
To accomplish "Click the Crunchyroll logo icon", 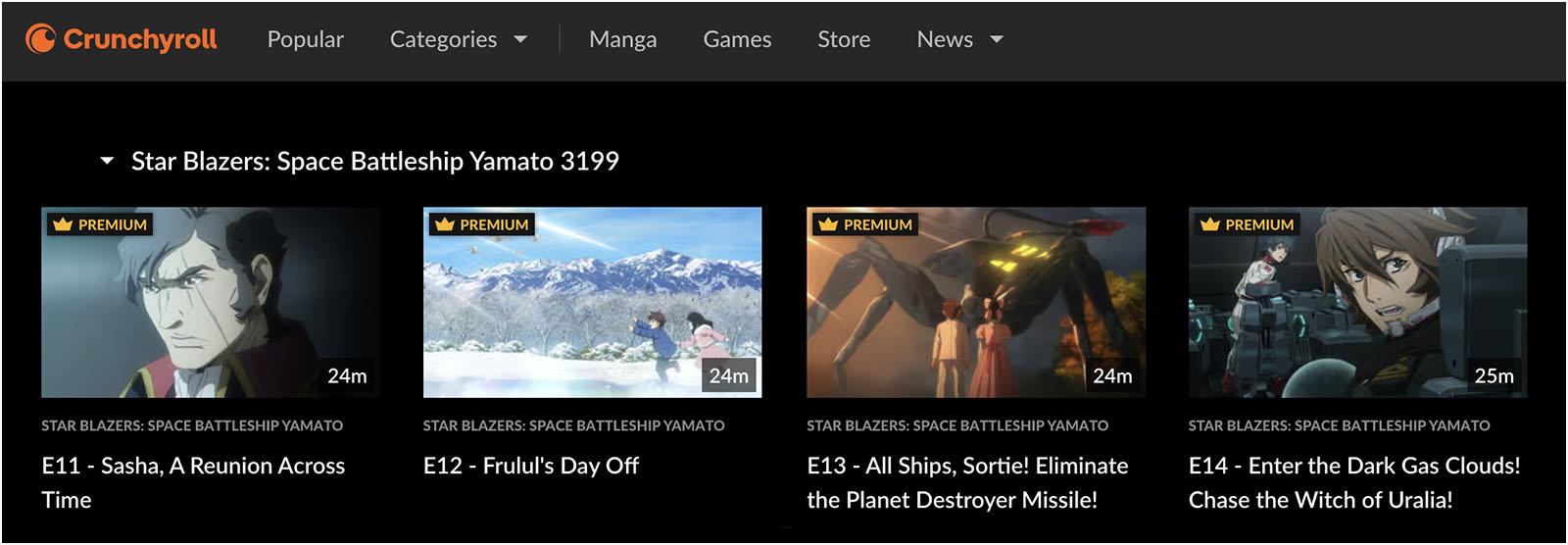I will [x=40, y=39].
